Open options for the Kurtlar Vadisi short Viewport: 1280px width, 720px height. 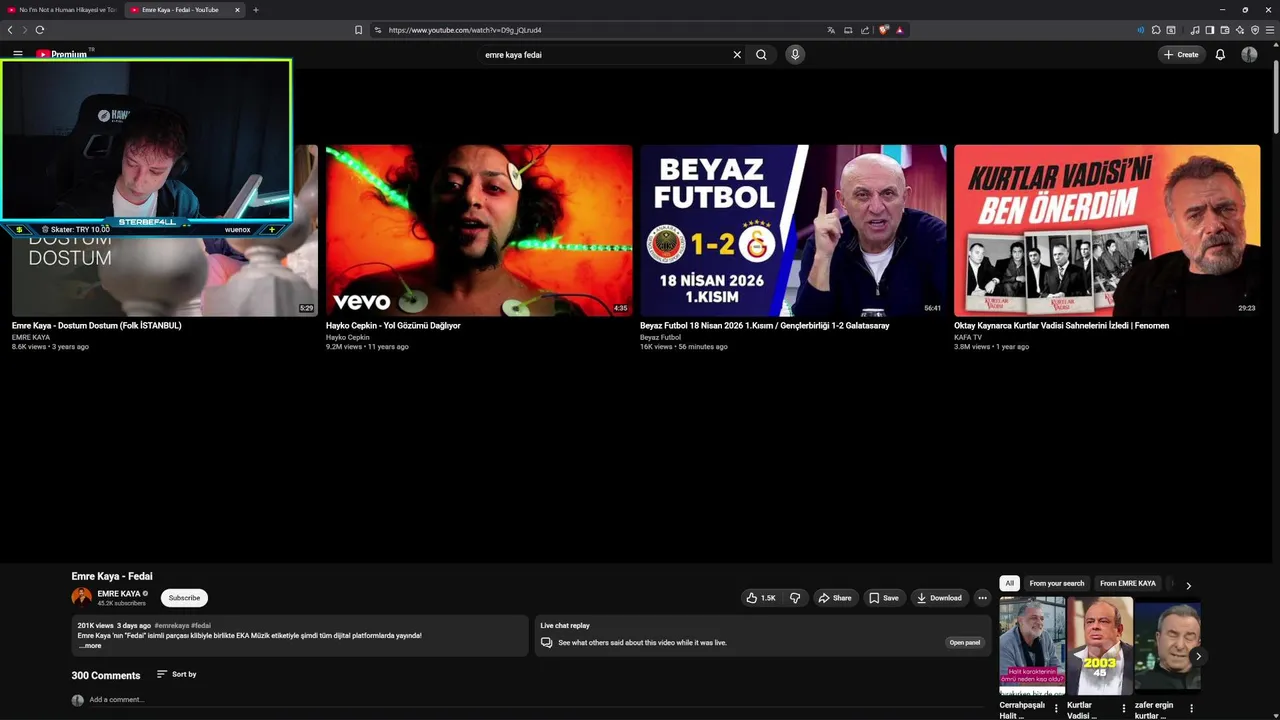(x=1123, y=709)
